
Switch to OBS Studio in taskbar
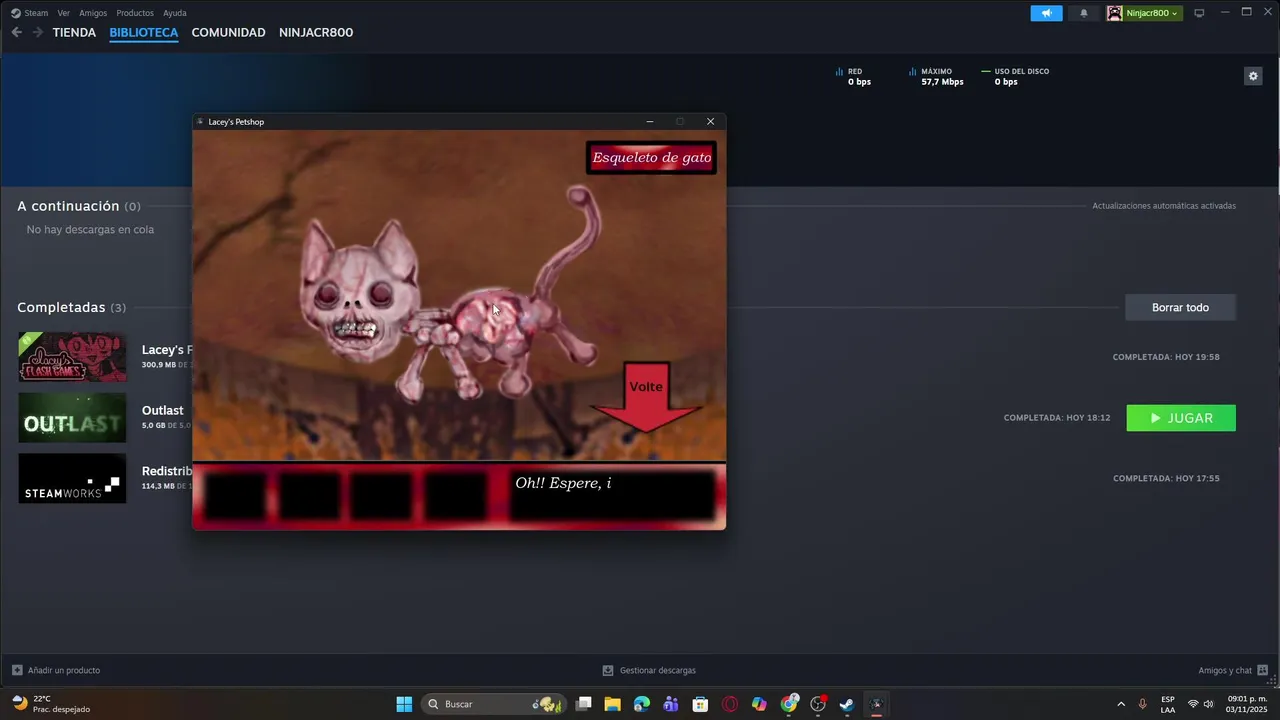[x=818, y=704]
